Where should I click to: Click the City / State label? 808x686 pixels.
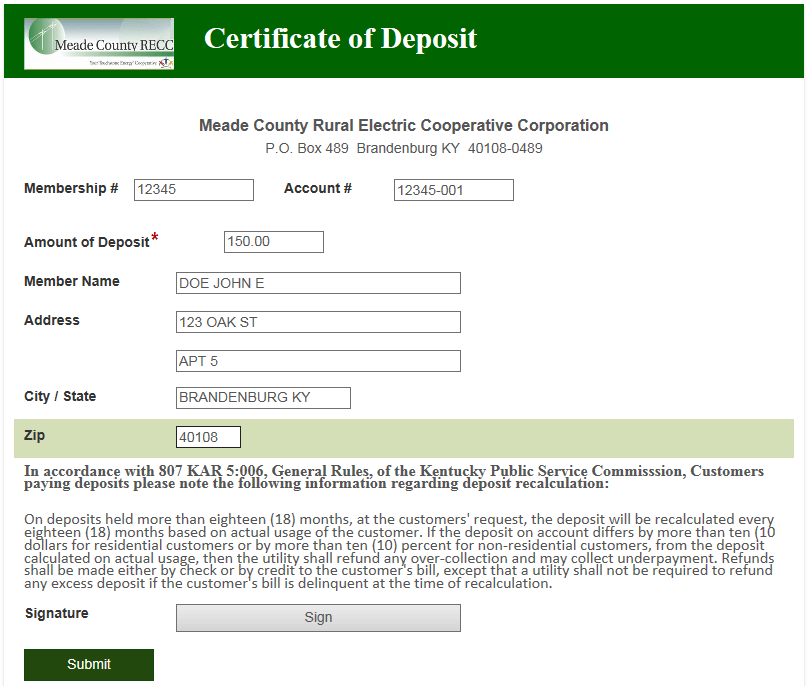[60, 396]
